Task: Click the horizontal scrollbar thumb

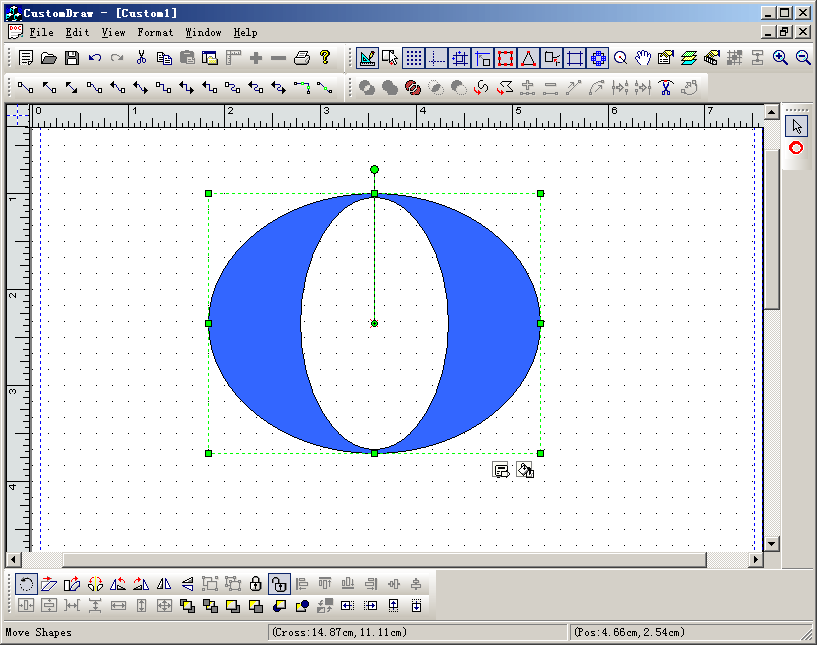Action: click(x=384, y=560)
